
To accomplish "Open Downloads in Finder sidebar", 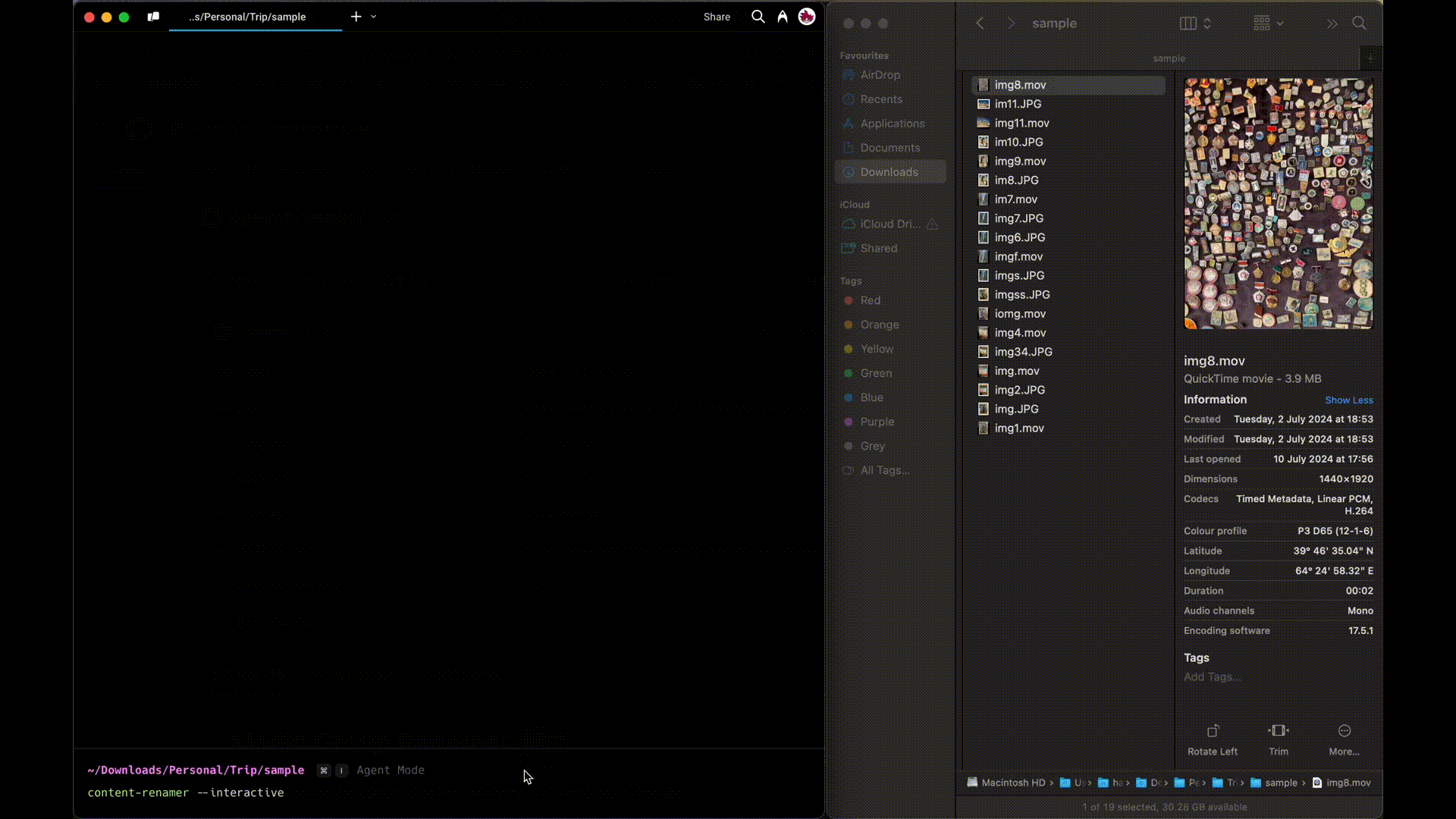I will pos(889,172).
